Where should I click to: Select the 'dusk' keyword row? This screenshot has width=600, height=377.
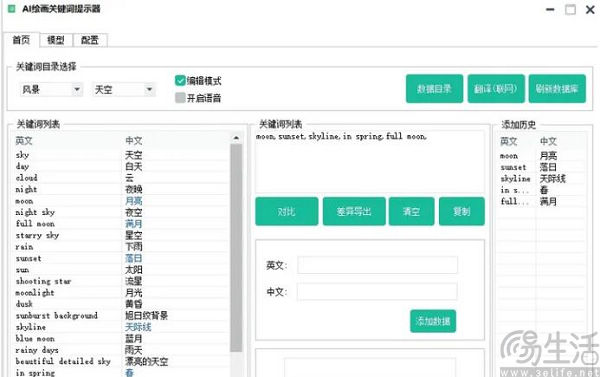pos(121,304)
